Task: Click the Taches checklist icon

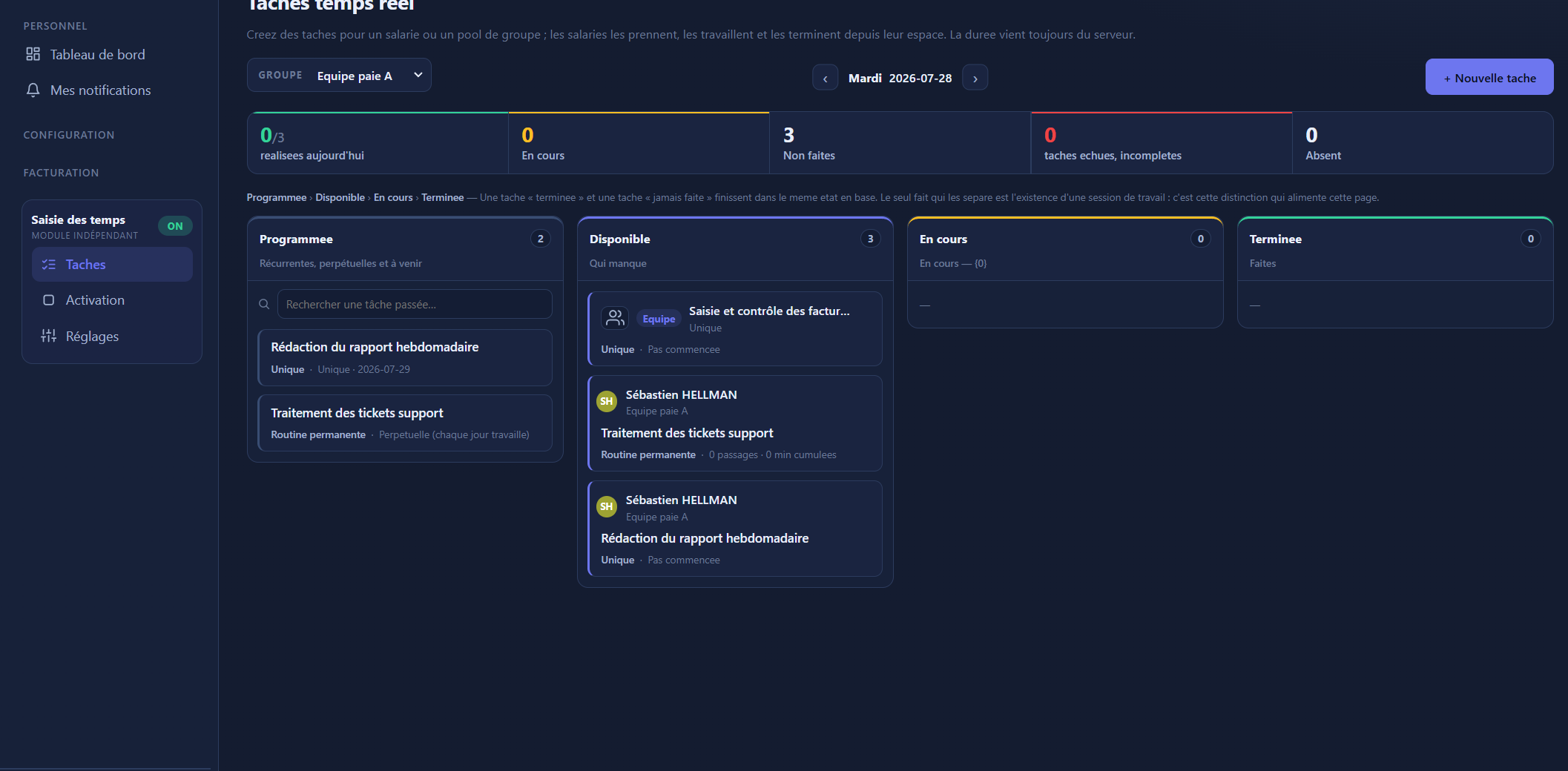Action: 49,265
